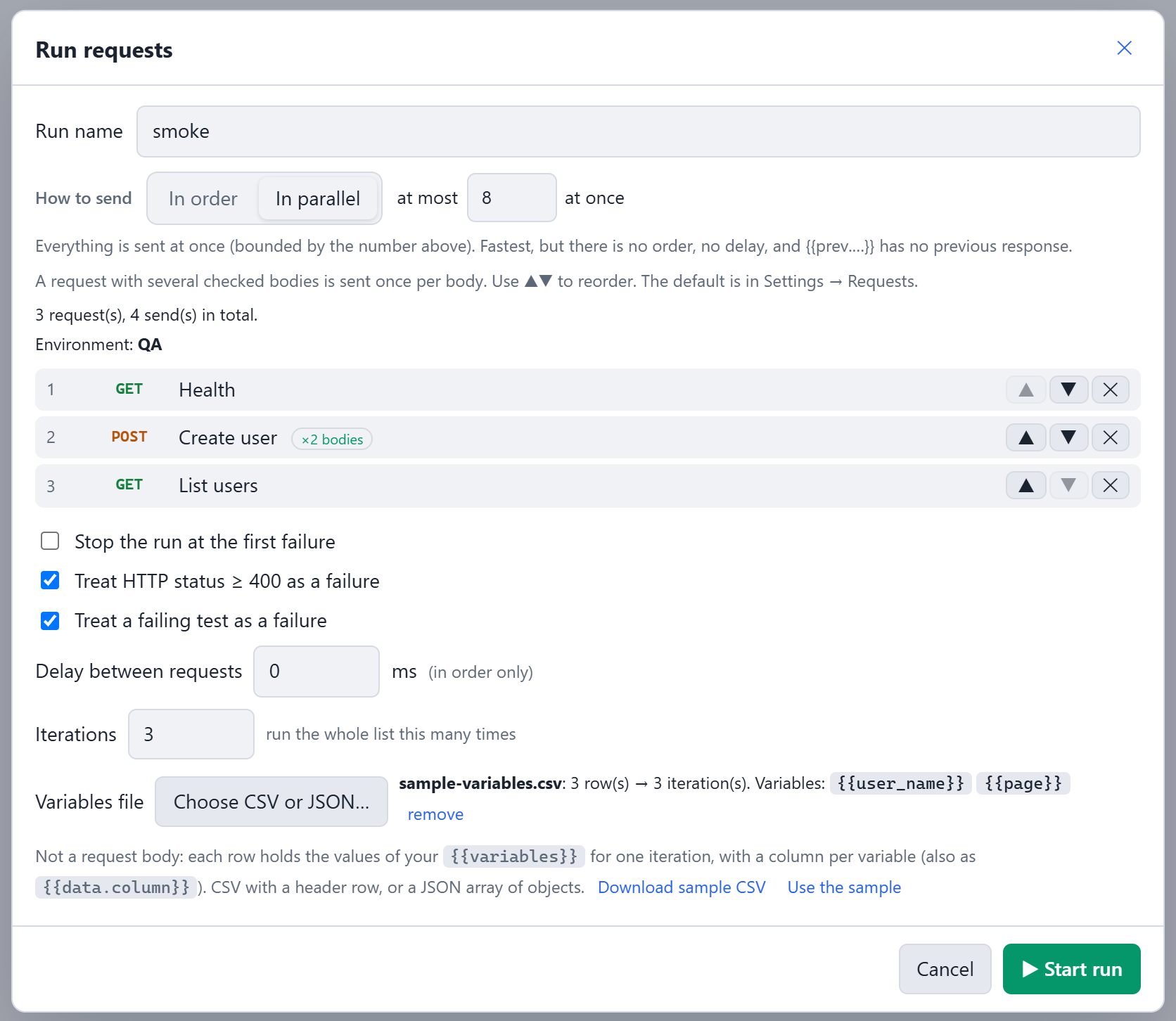Remove the Create user request

point(1111,437)
